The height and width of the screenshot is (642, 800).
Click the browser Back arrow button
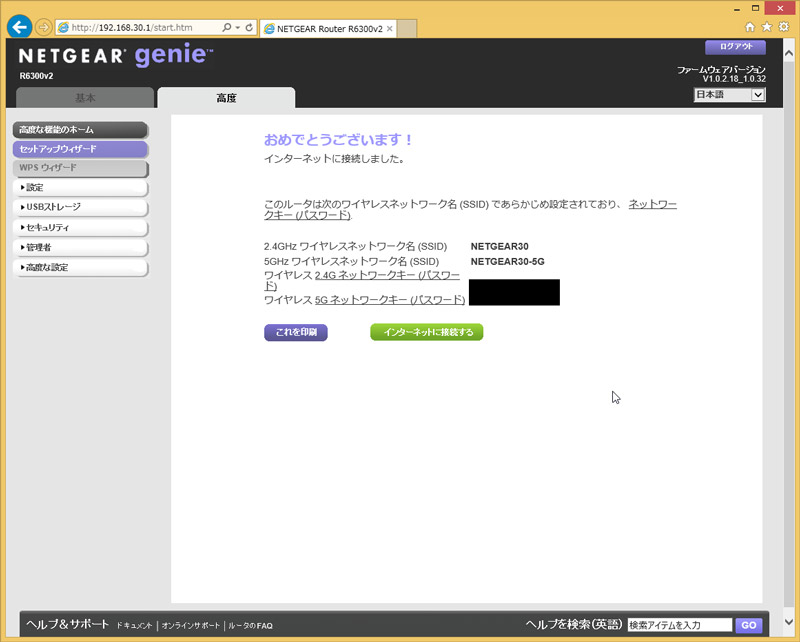point(17,27)
